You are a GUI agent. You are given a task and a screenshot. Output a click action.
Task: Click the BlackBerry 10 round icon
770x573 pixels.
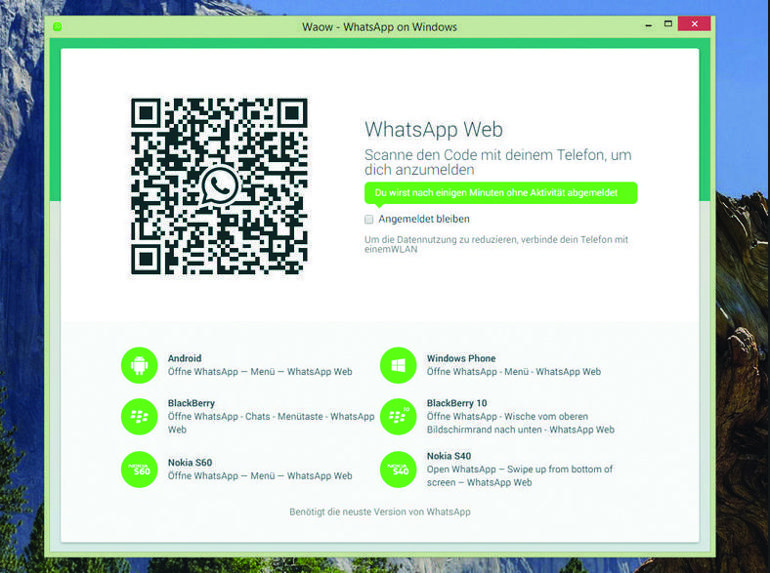click(x=398, y=416)
